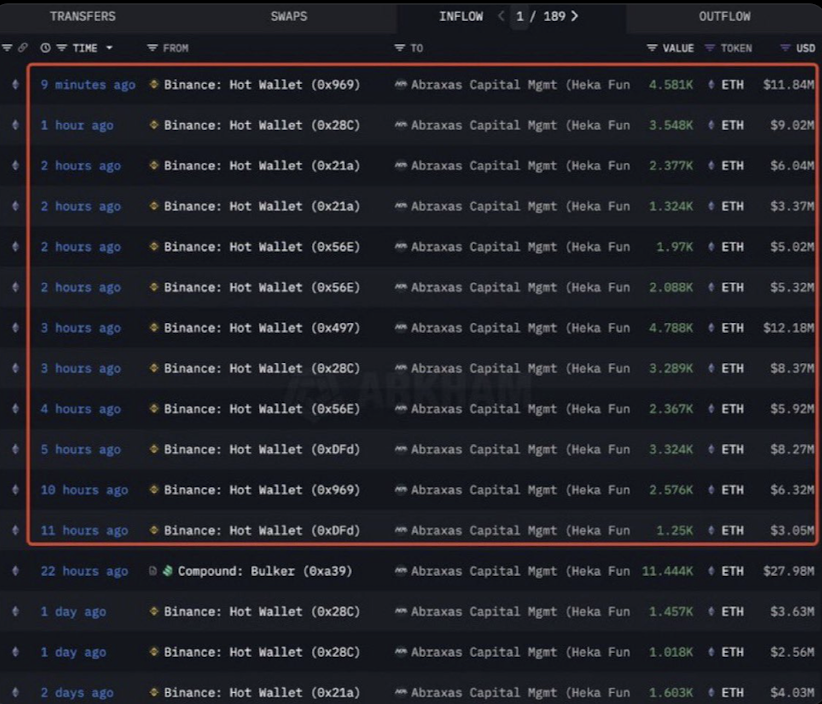Open the TO column filter icon
822x704 pixels.
399,48
